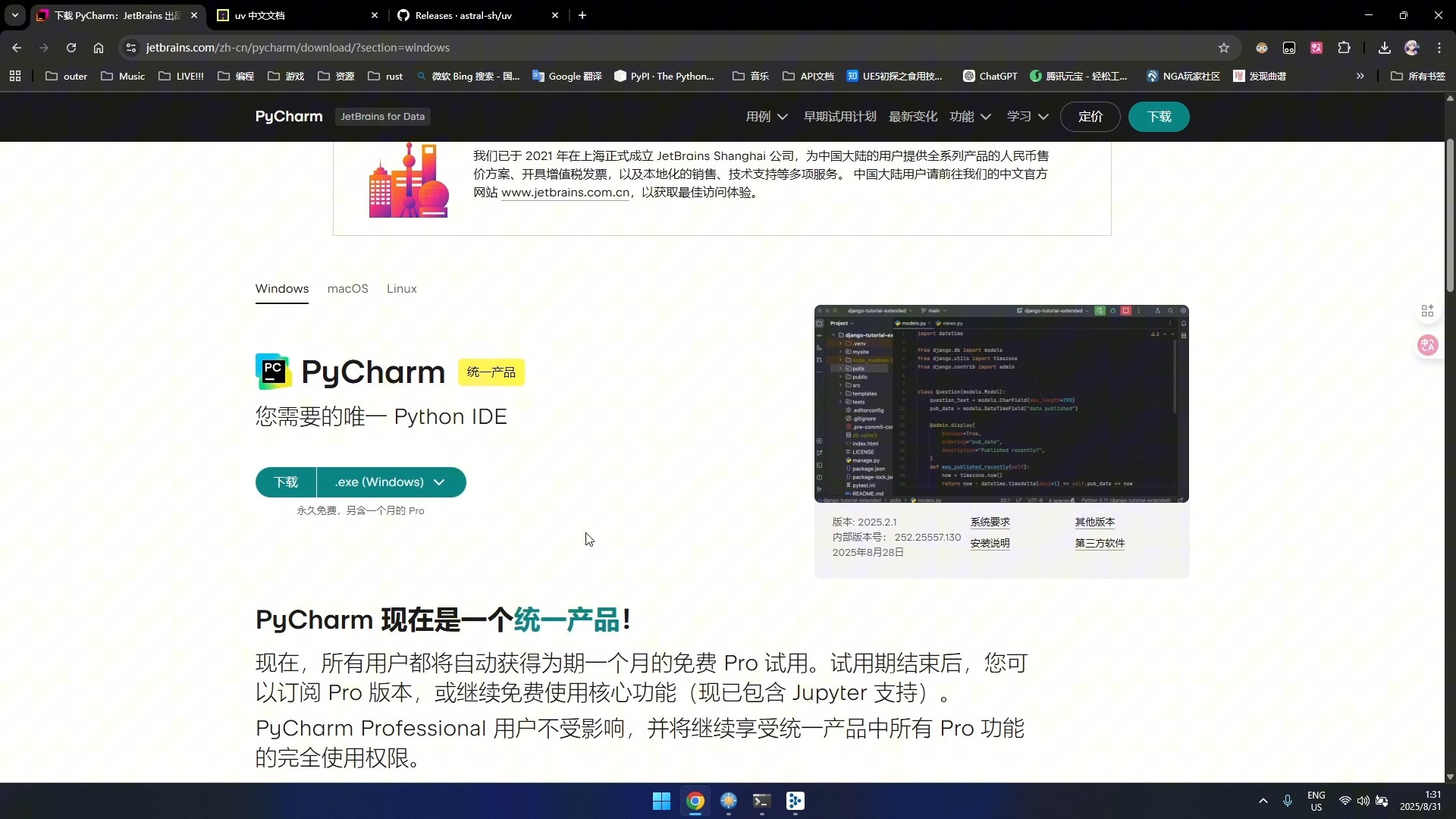Expand the 学习 navigation menu
Image resolution: width=1456 pixels, height=819 pixels.
click(x=1028, y=116)
